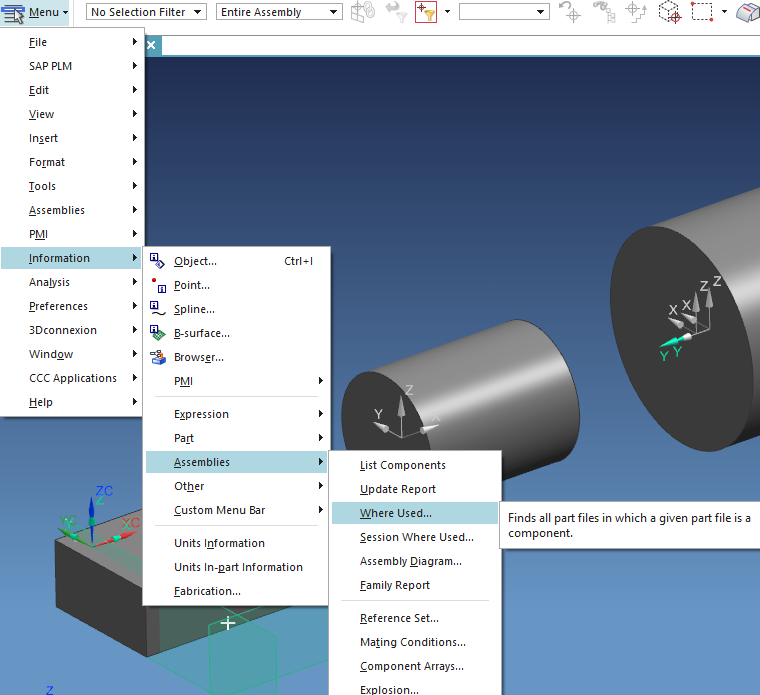Click the funnel selection filter icon
Viewport: 760px width, 695px height.
pyautogui.click(x=425, y=12)
